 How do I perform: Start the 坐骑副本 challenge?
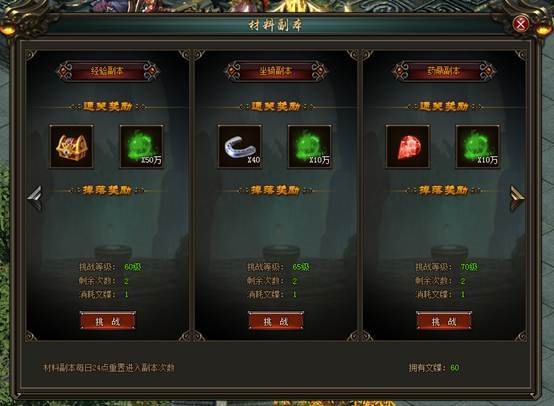pos(276,321)
